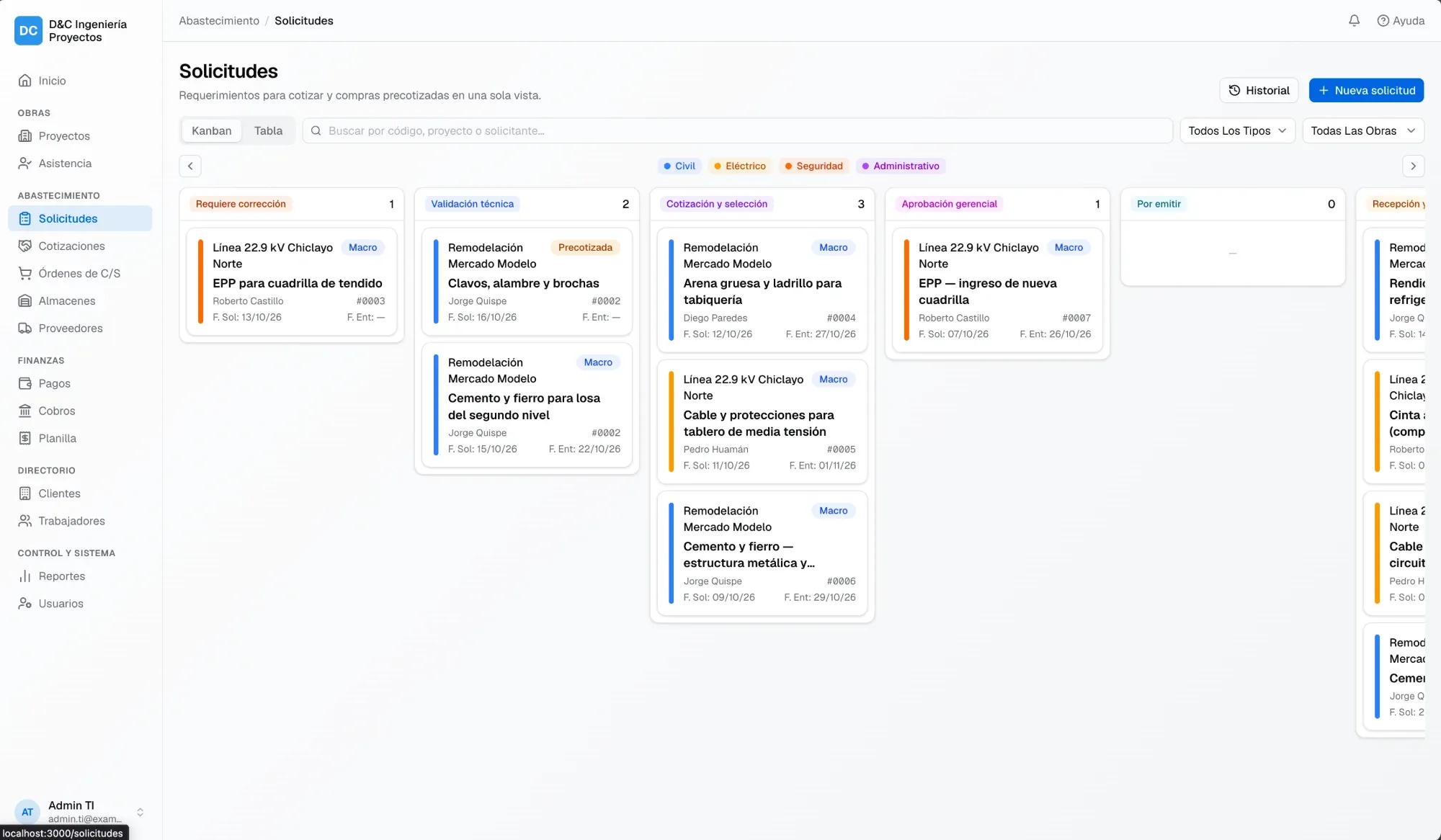
Task: Expand the Todas Las Obras dropdown
Action: point(1363,130)
